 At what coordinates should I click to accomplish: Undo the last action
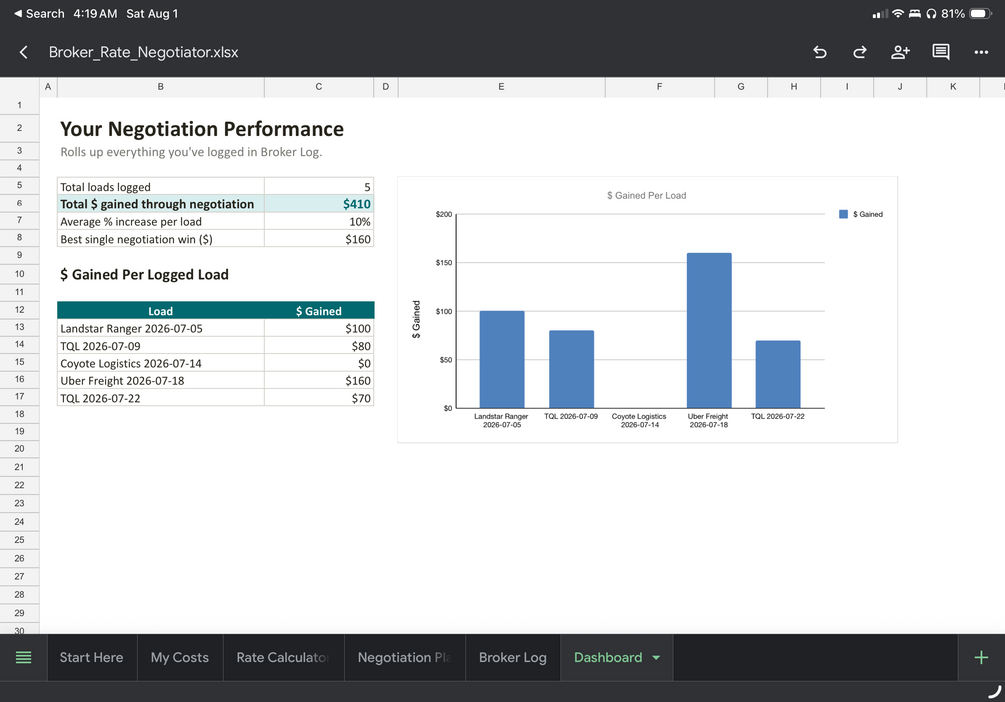[820, 52]
